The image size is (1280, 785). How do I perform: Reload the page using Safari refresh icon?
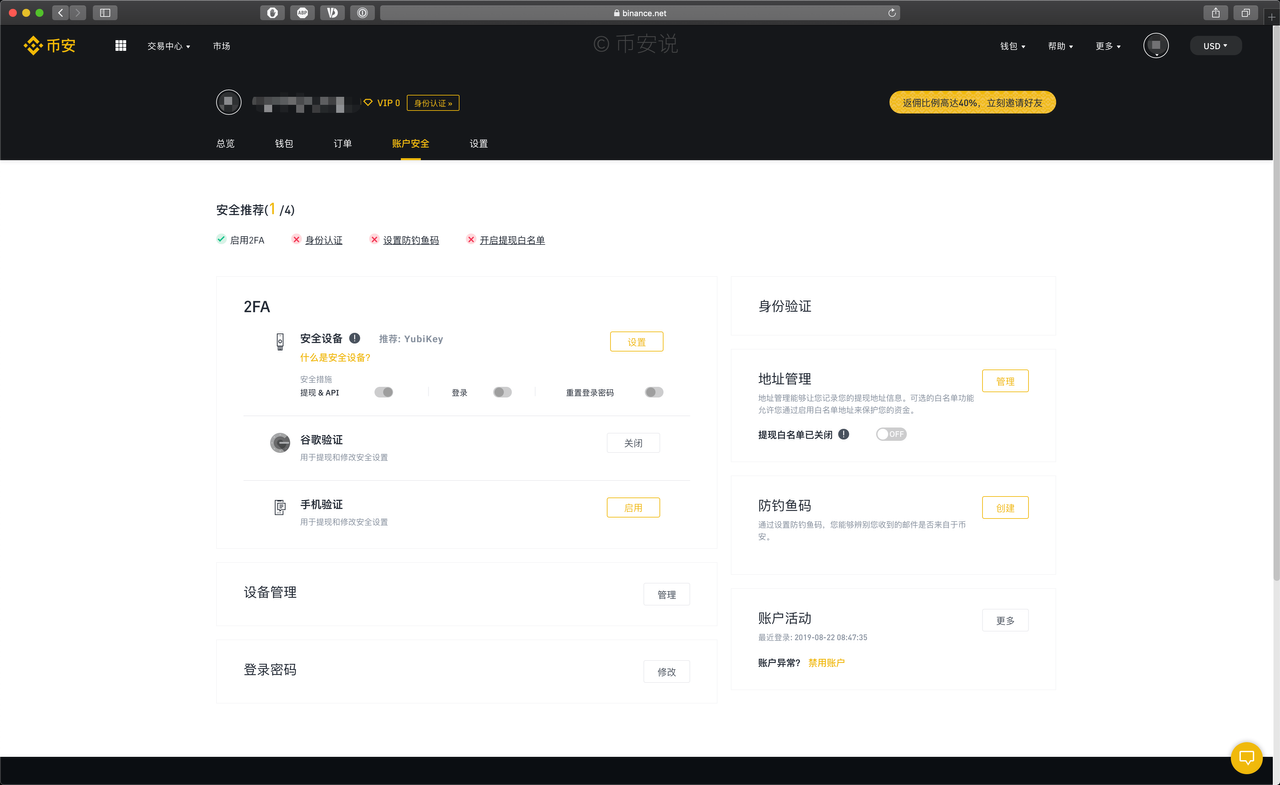(892, 13)
